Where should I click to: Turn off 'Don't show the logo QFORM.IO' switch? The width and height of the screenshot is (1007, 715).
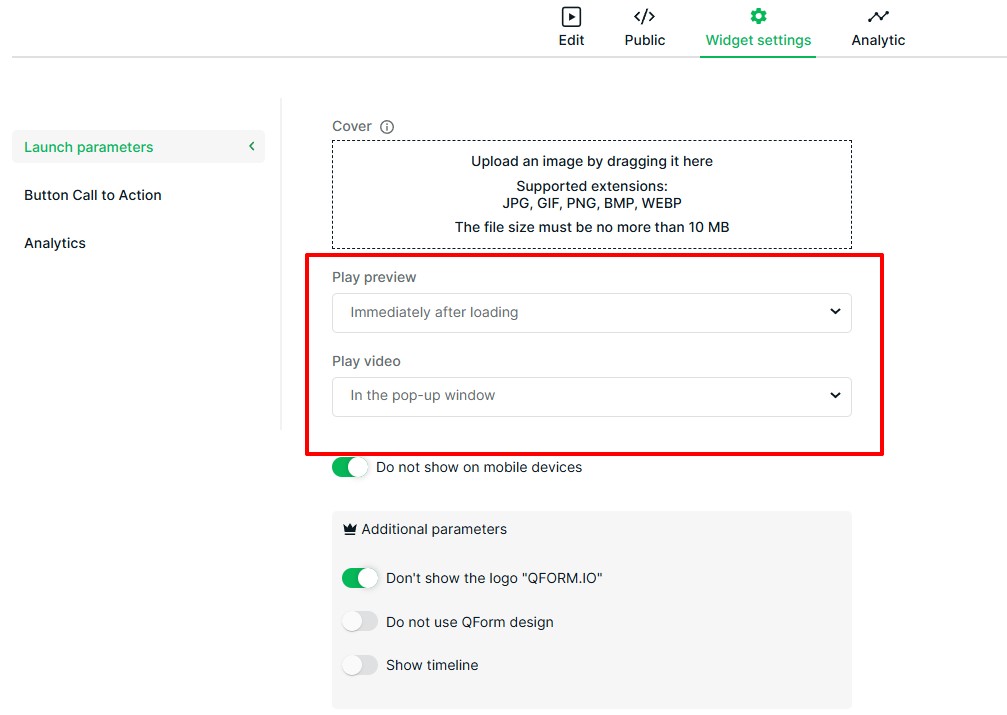360,578
